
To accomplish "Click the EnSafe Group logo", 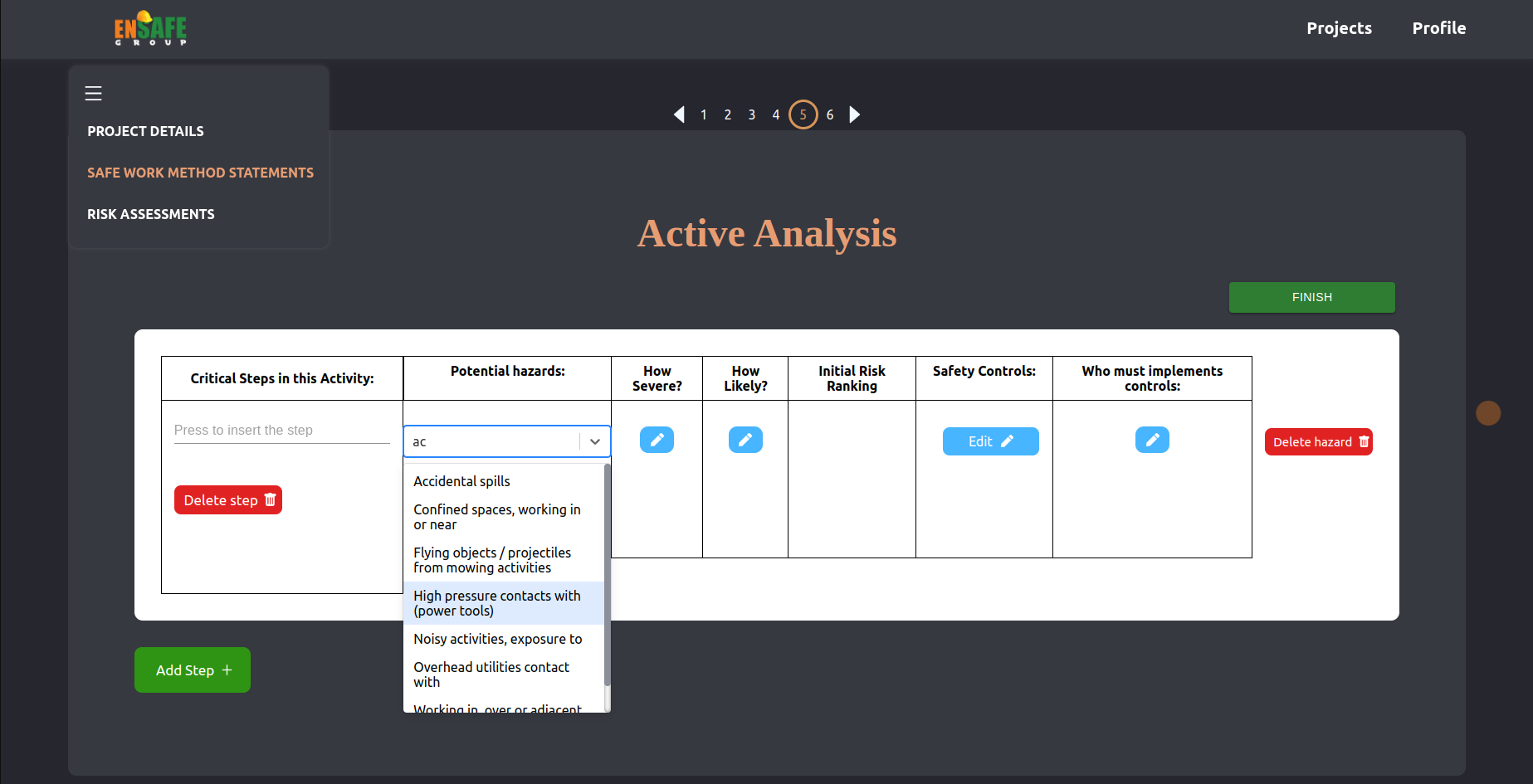I will tap(150, 28).
